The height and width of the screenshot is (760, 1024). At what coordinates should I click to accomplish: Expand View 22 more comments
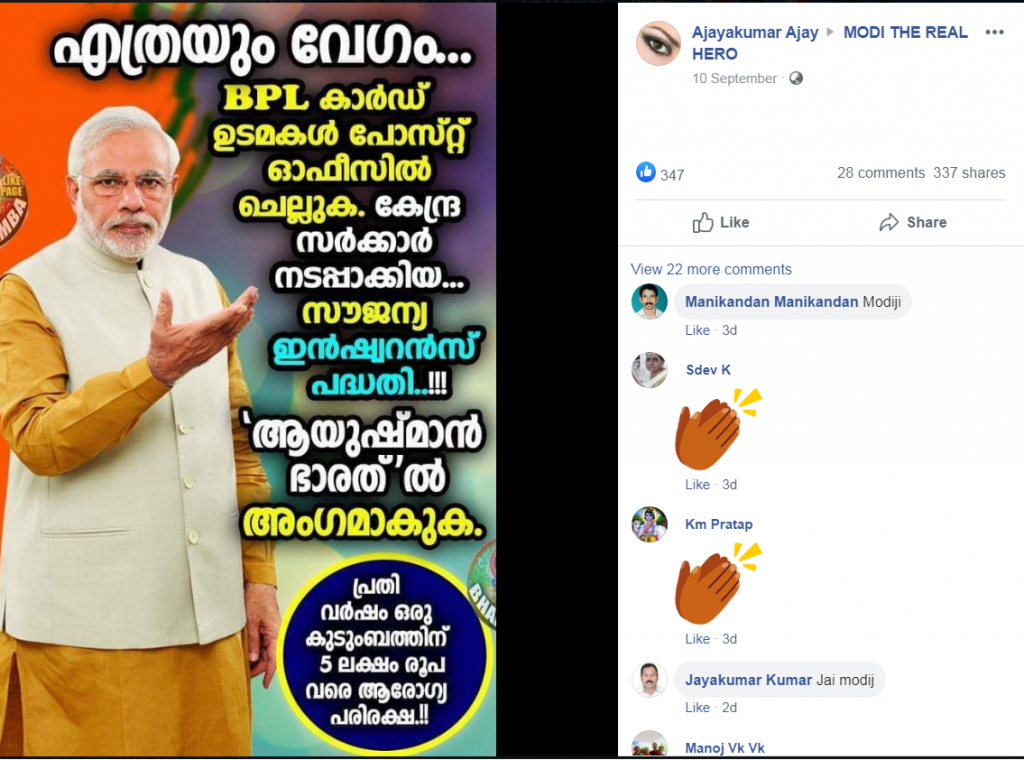[711, 269]
